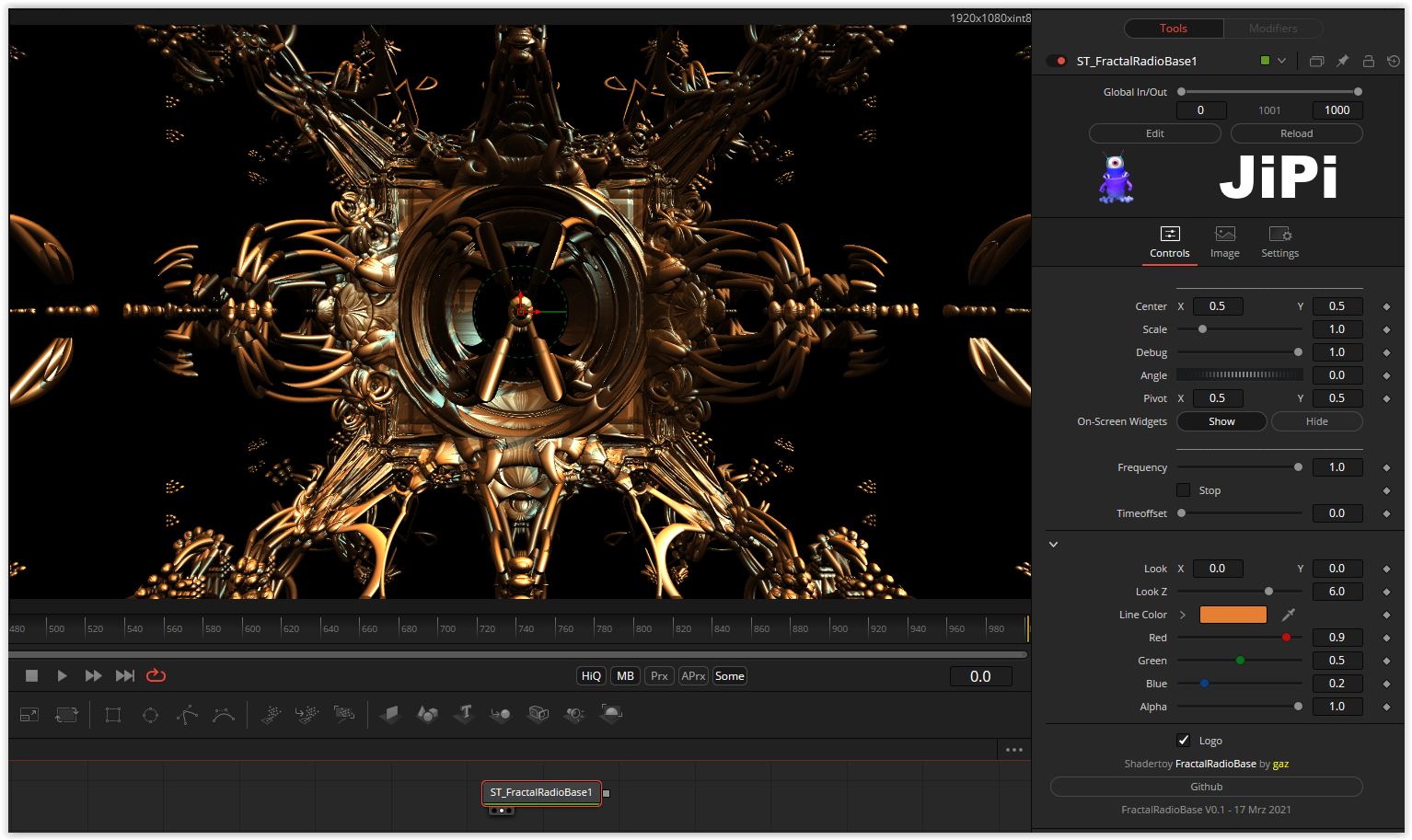
Task: Adjust the Red slider
Action: pos(1240,638)
